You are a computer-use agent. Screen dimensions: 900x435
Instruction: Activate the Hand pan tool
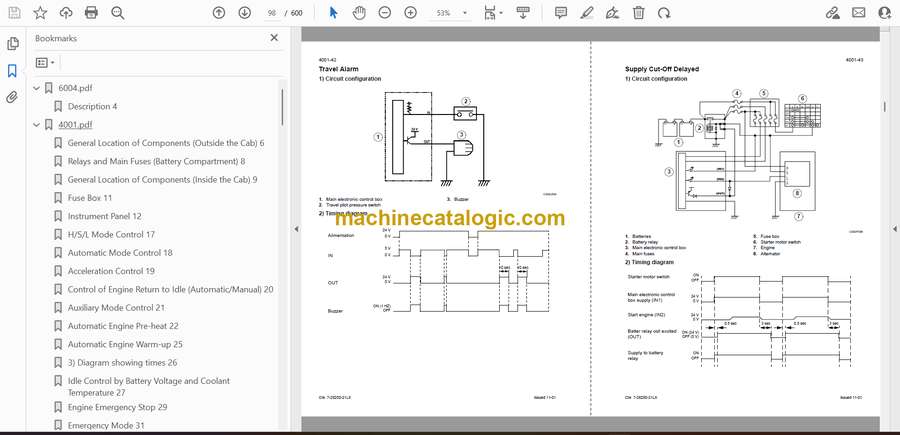tap(359, 13)
